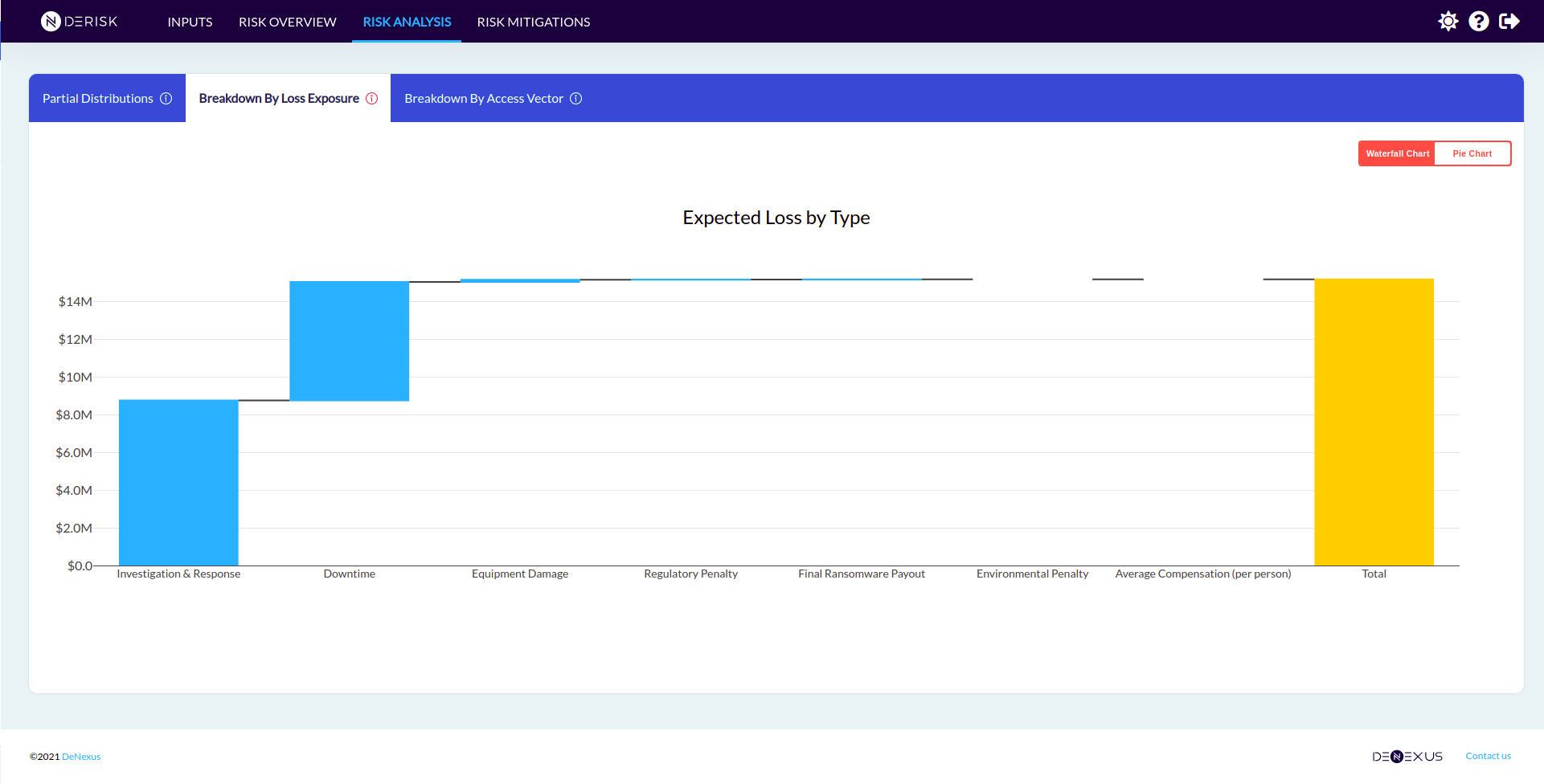Viewport: 1544px width, 784px height.
Task: Switch to Waterfall Chart view
Action: [1397, 153]
